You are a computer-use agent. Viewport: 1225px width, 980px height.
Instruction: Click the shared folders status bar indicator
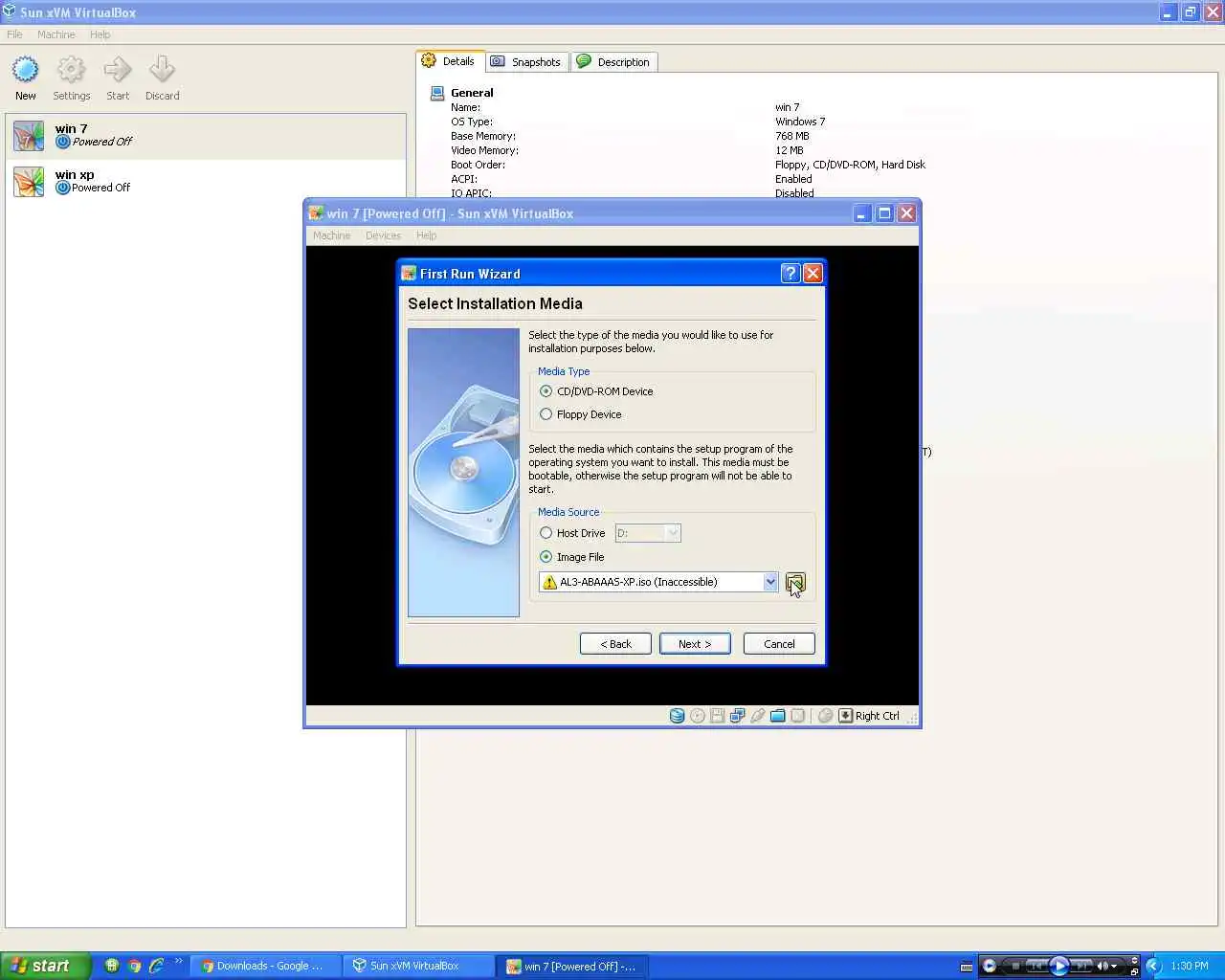[x=777, y=716]
